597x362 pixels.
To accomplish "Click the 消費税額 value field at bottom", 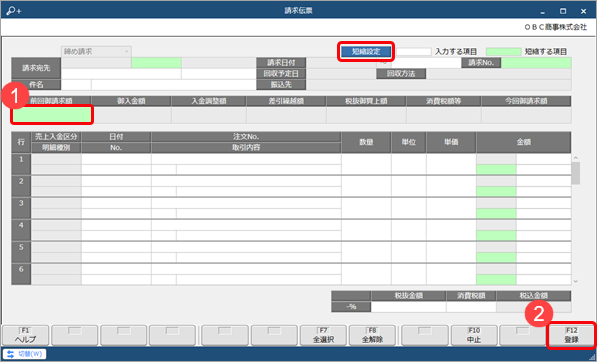I will (471, 307).
